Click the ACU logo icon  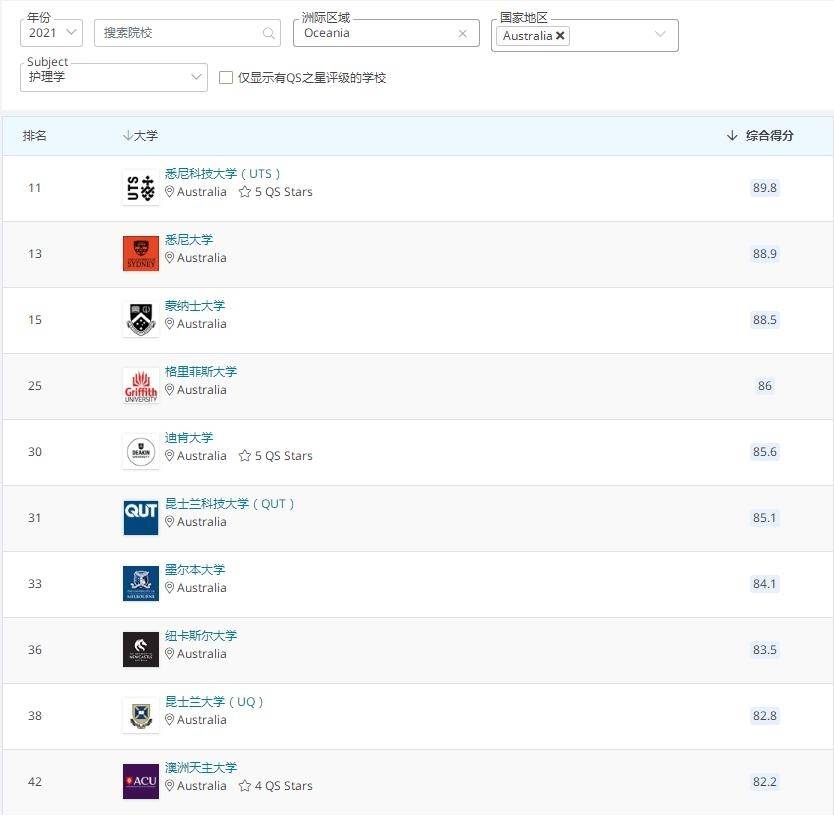tap(140, 782)
